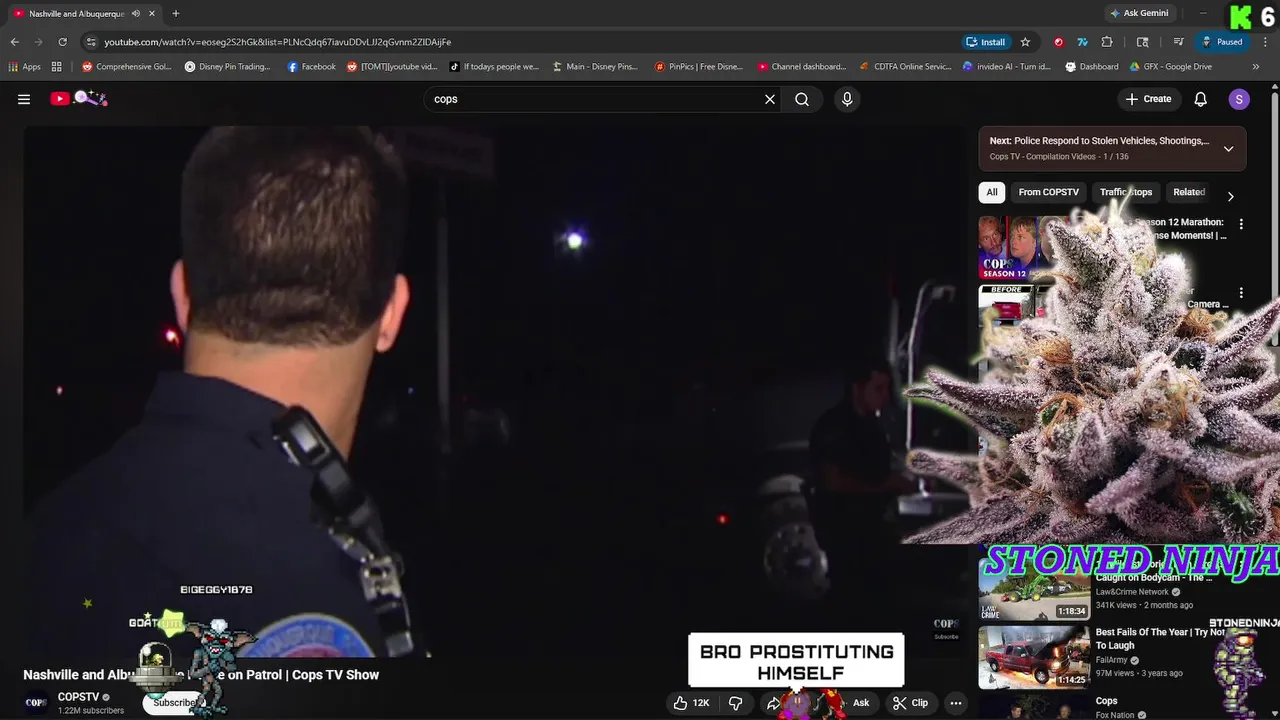Open the COPSTV channel name
1280x720 pixels.
point(78,697)
